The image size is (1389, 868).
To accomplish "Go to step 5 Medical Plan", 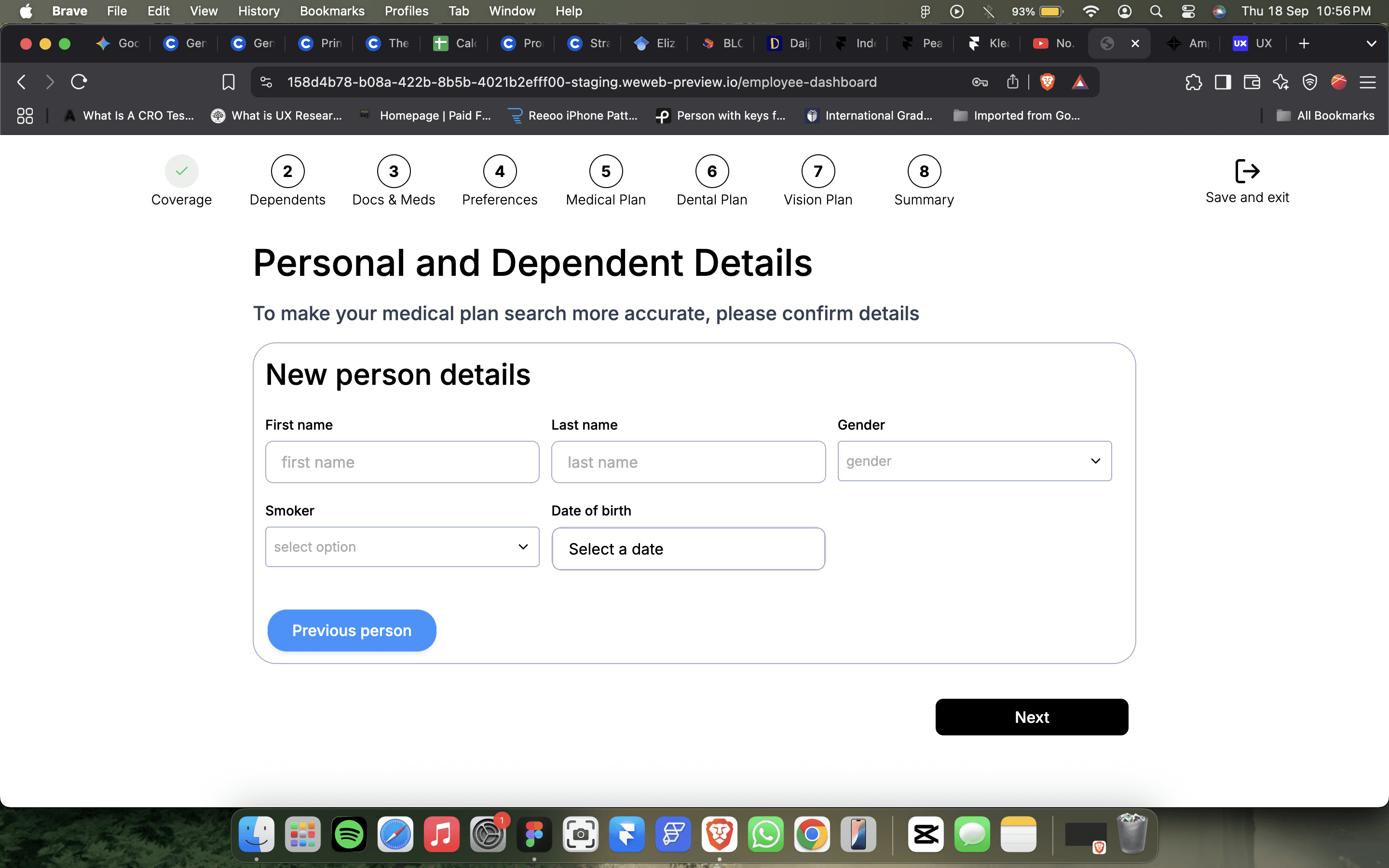I will click(606, 171).
